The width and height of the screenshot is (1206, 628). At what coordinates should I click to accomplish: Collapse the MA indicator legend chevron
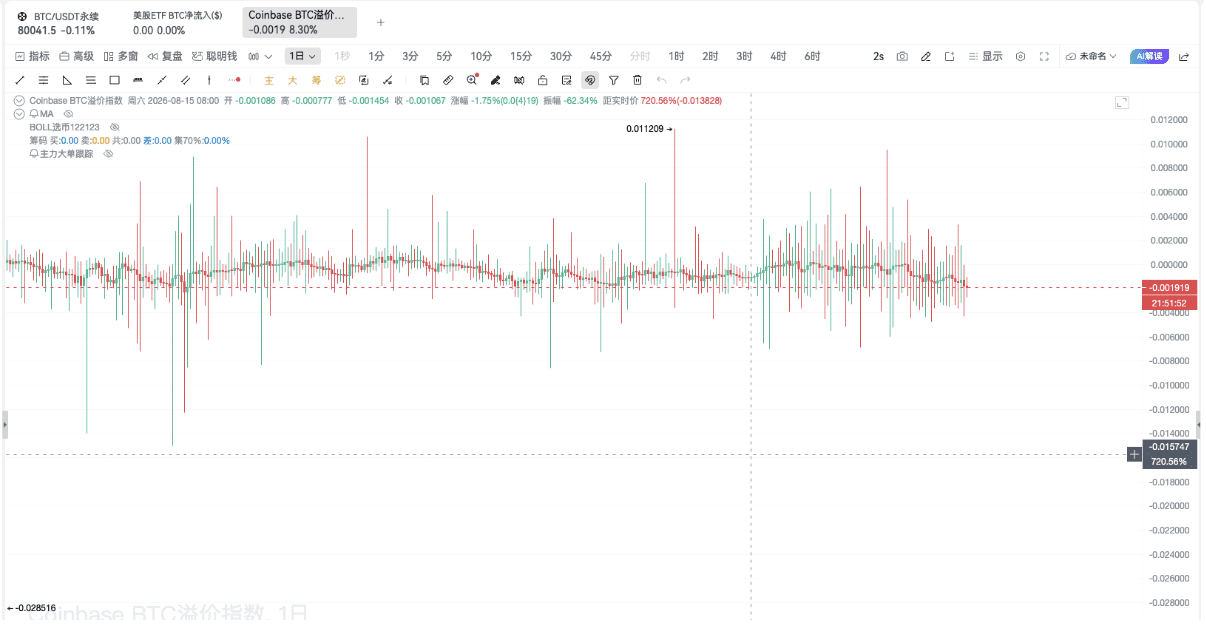tap(19, 114)
